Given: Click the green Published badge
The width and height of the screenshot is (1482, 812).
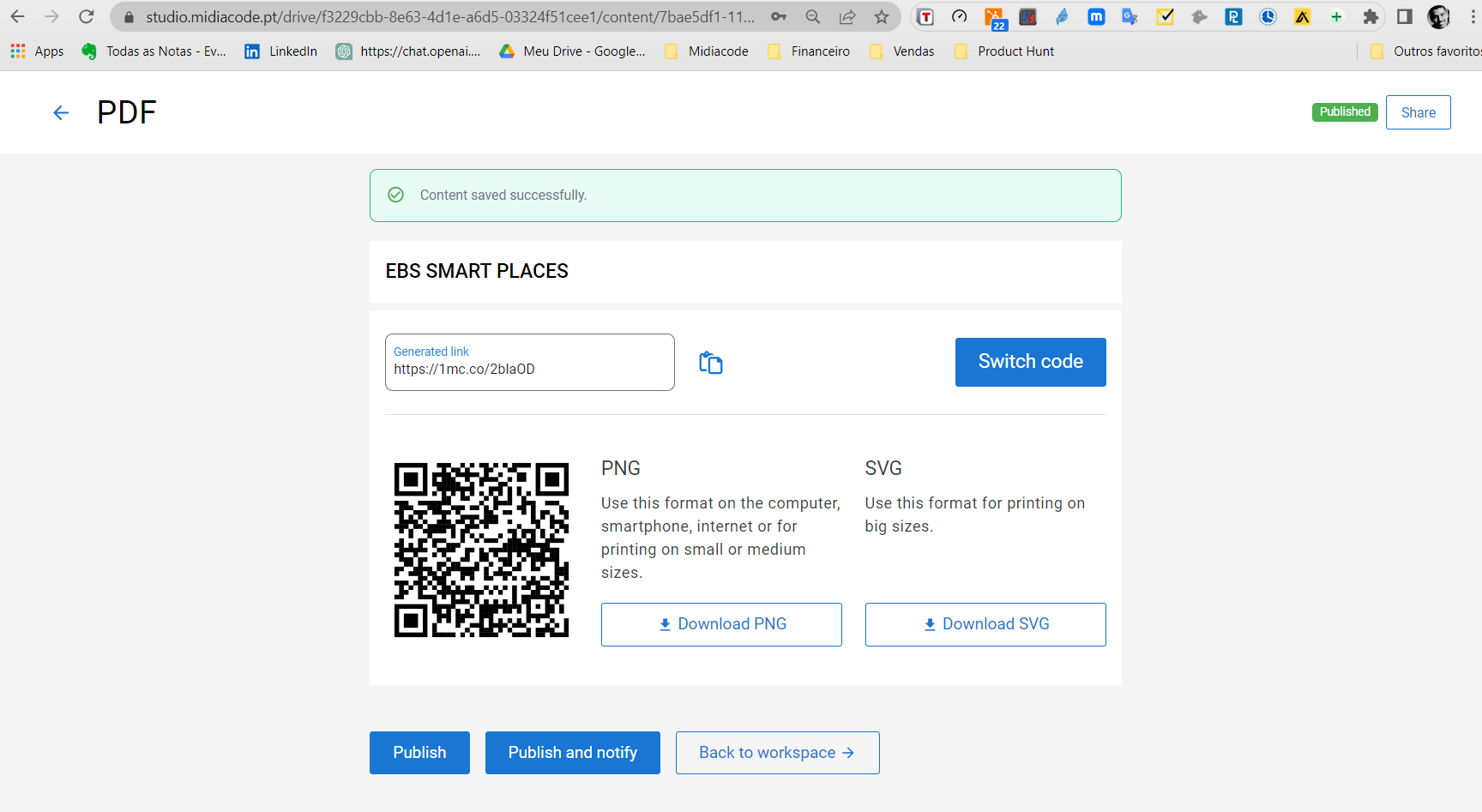Looking at the screenshot, I should coord(1345,112).
